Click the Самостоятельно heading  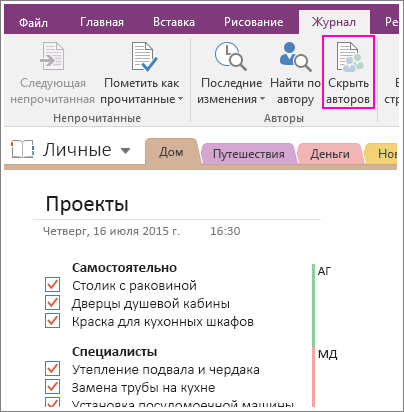pyautogui.click(x=124, y=268)
